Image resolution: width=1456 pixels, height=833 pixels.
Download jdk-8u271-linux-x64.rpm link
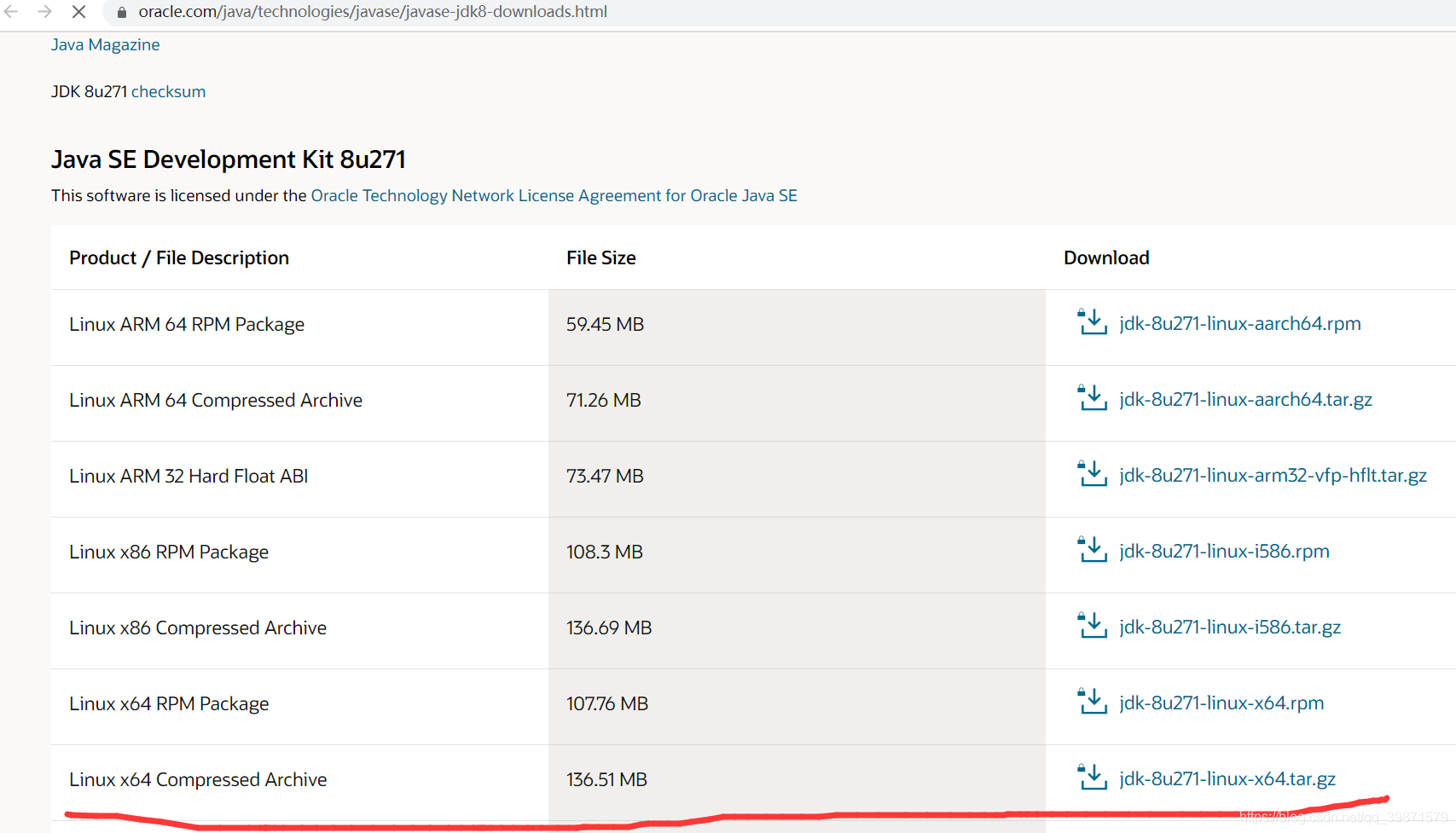[1221, 703]
